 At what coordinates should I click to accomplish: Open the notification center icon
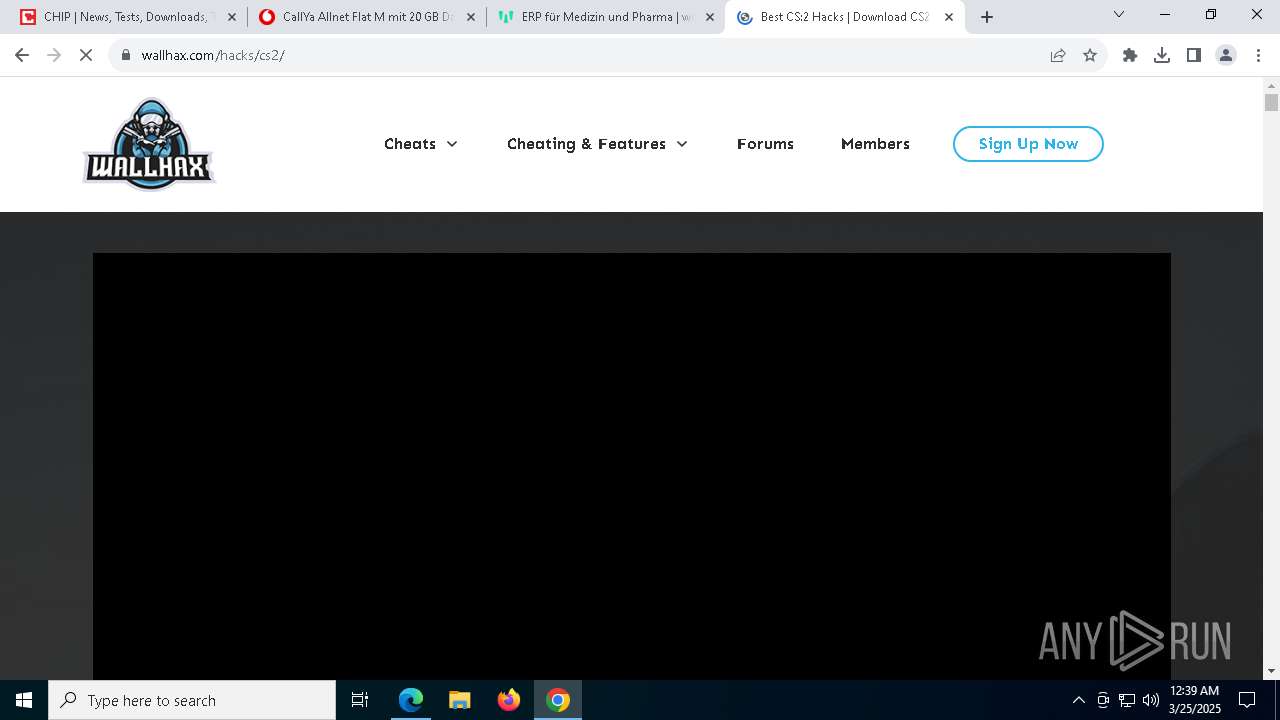click(x=1247, y=700)
